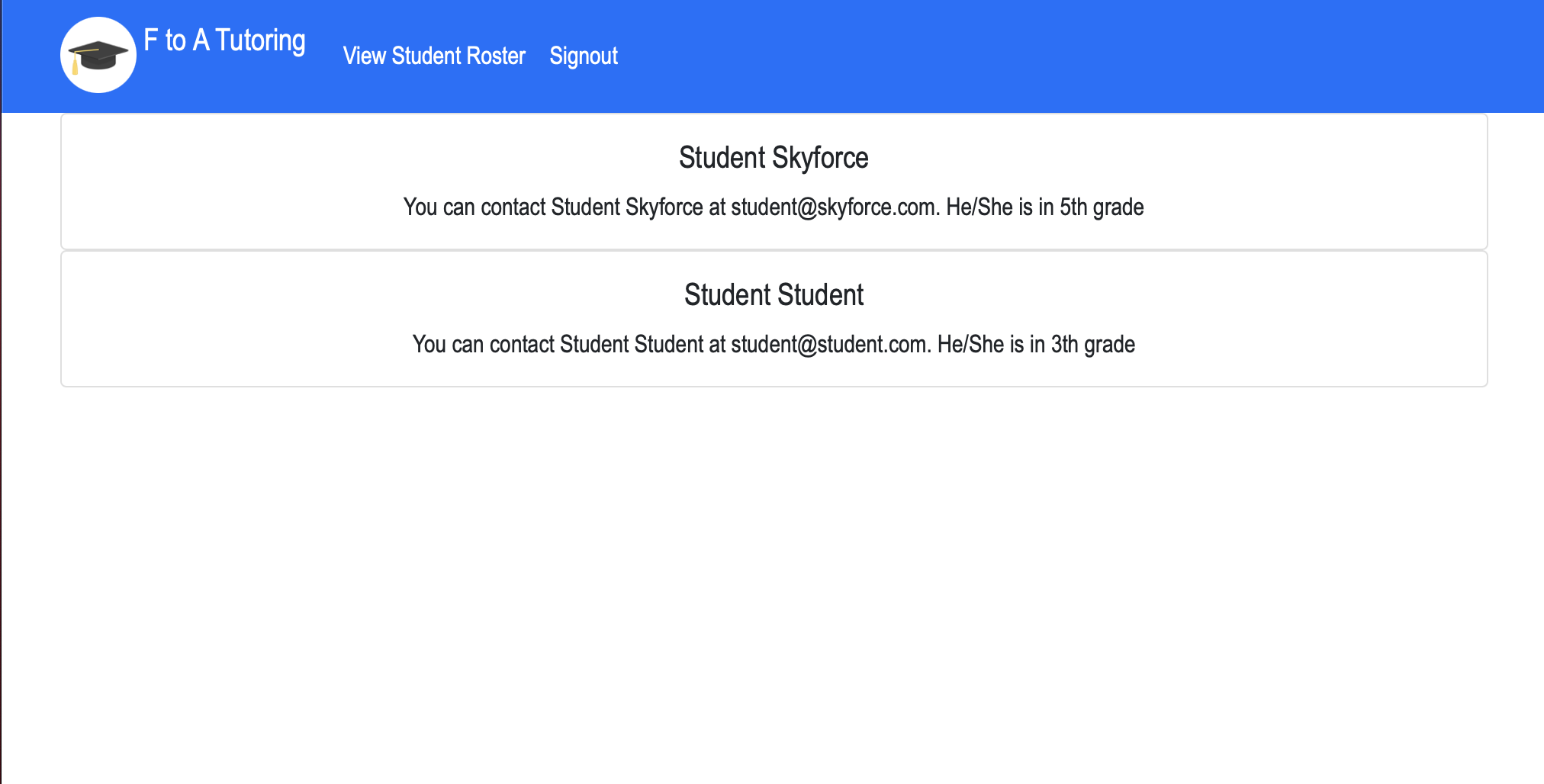
Task: Select Signout in the navigation bar
Action: (584, 56)
